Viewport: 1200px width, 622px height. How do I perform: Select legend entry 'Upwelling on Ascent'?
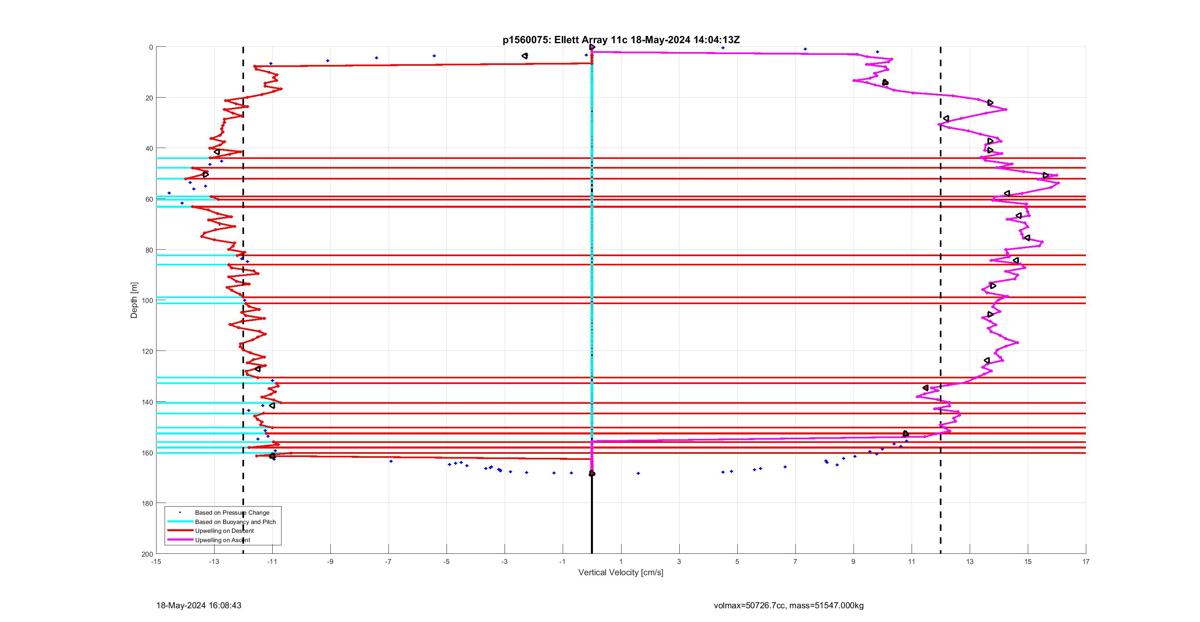(x=220, y=540)
